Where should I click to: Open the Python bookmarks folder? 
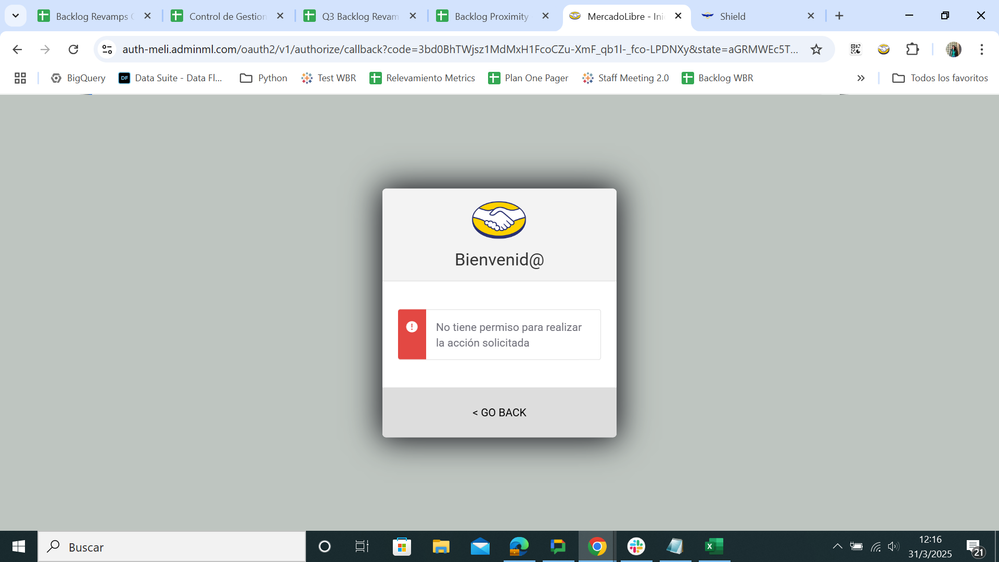pos(263,78)
